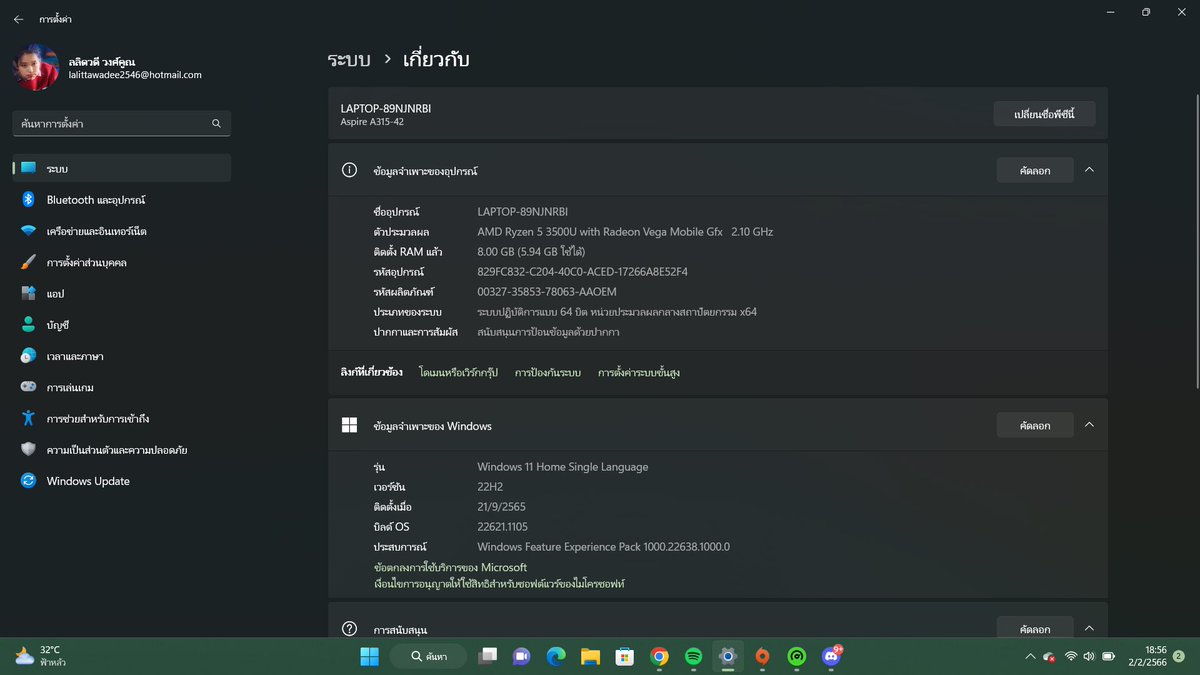Click the gamepad gaming icon
Screen dimensions: 1200x675
tap(28, 387)
